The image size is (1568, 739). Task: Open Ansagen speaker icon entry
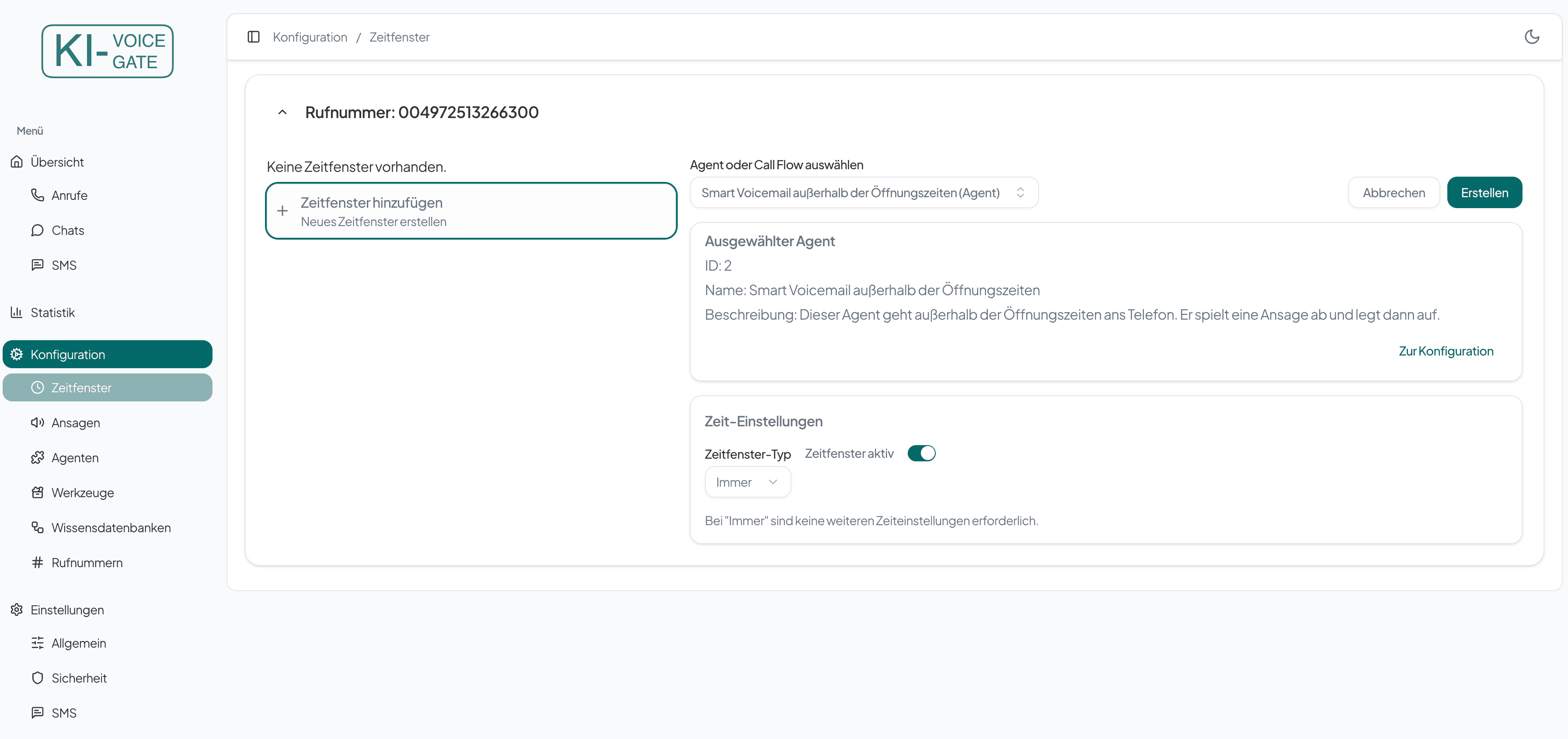(38, 422)
